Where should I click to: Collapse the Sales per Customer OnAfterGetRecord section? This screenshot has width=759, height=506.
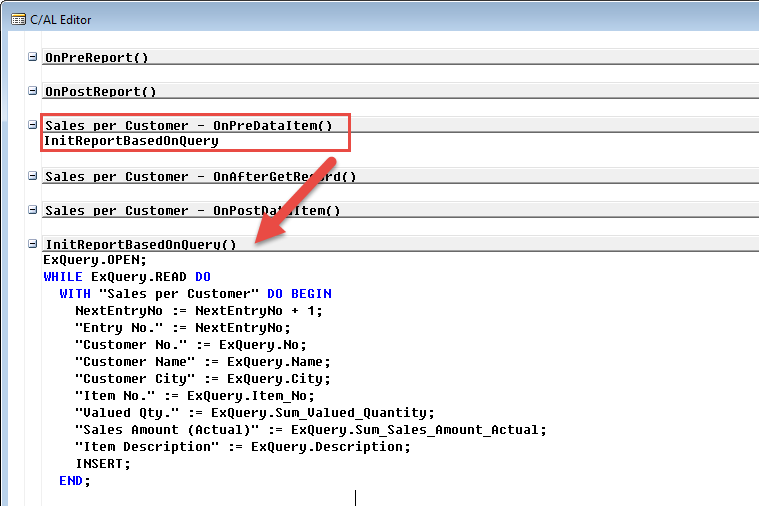click(x=33, y=176)
